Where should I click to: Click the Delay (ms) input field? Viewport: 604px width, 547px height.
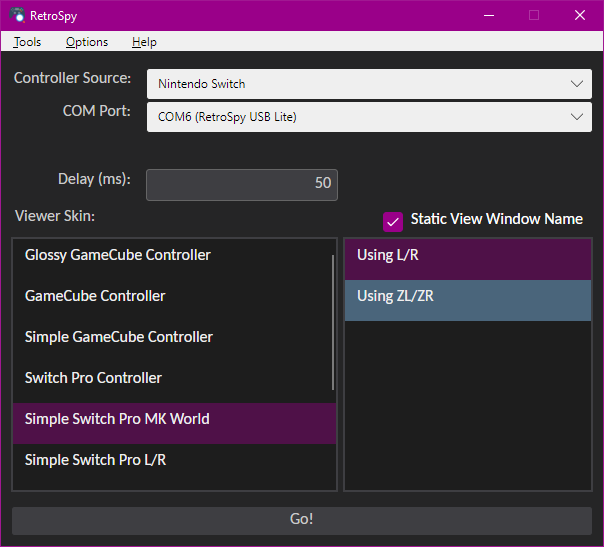242,185
